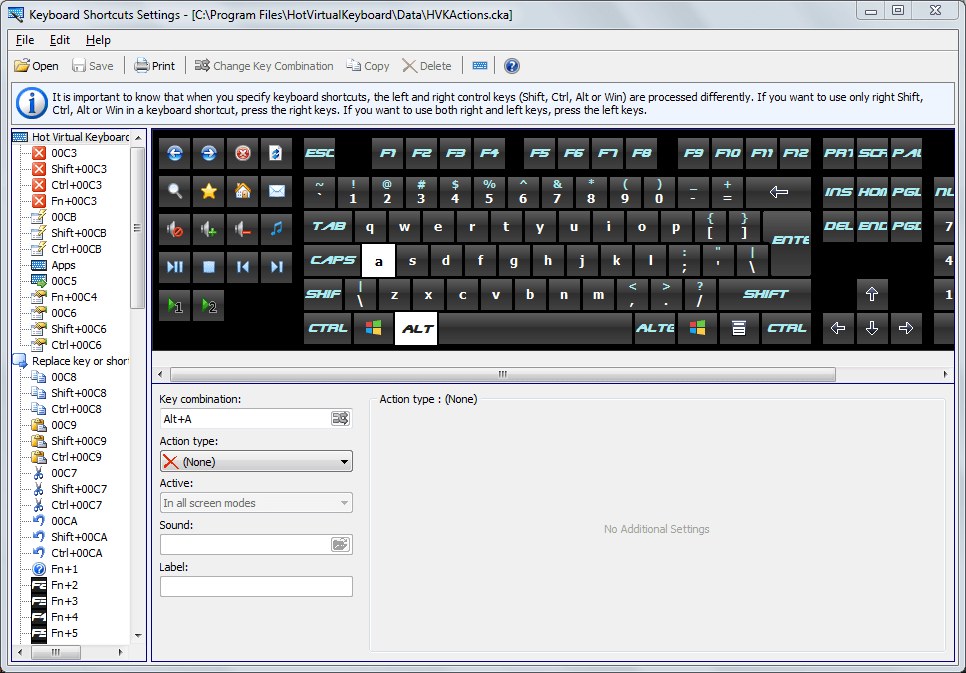966x673 pixels.
Task: Click the Launch App 2 key
Action: [209, 306]
